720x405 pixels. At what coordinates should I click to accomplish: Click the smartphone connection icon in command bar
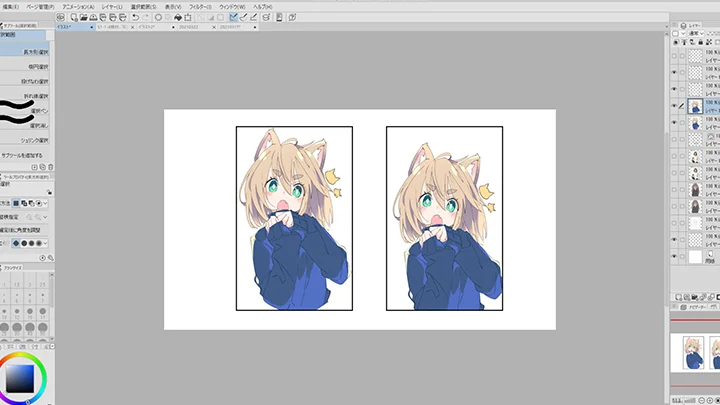click(279, 17)
